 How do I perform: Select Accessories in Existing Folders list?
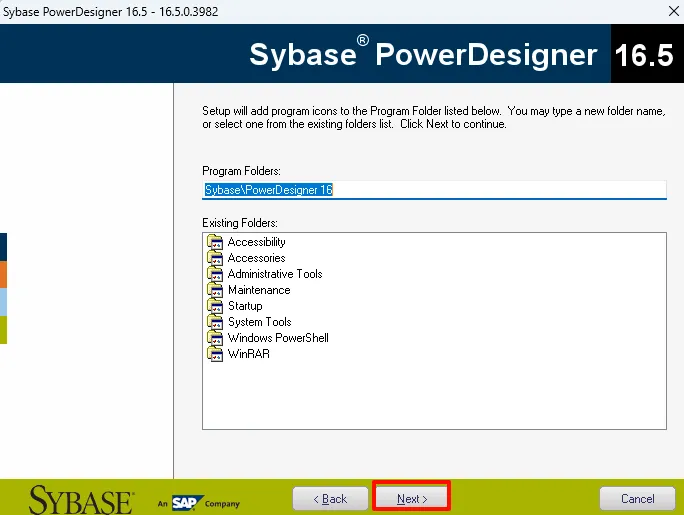[x=256, y=258]
